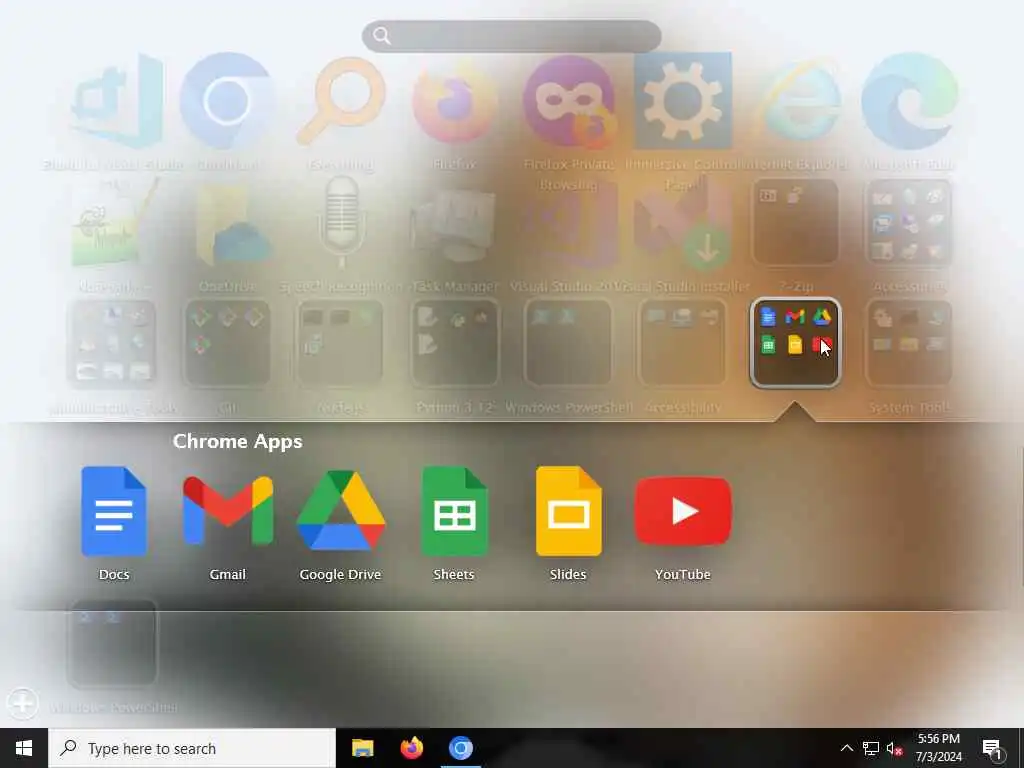This screenshot has width=1024, height=768.
Task: Expand the Accessories folder
Action: point(908,222)
